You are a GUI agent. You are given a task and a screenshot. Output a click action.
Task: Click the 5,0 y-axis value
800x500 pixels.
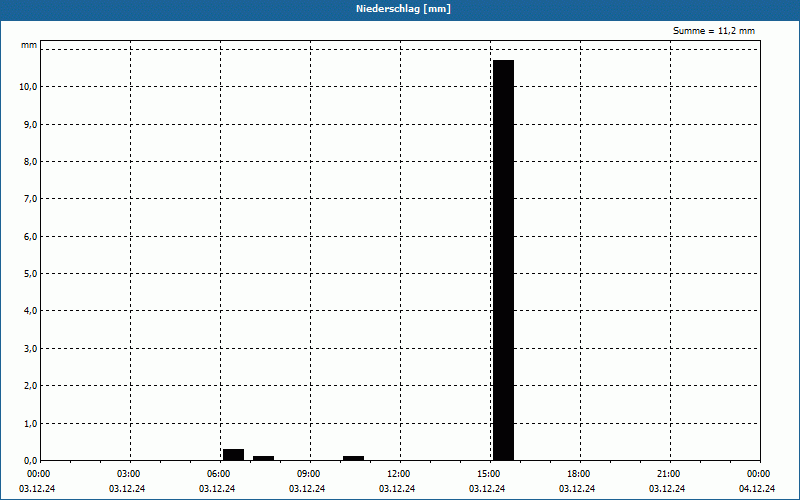31,274
